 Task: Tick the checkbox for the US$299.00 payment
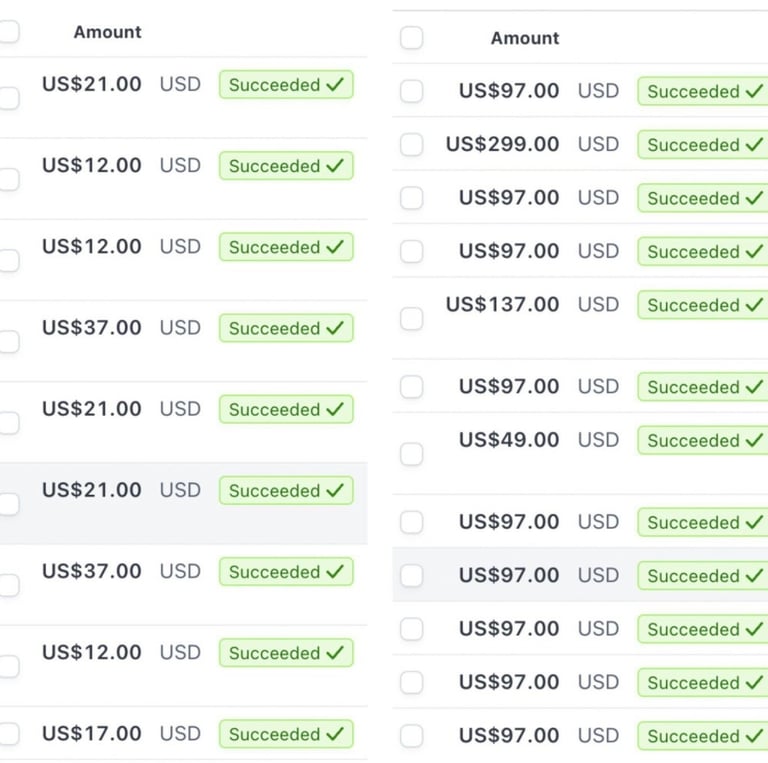[411, 145]
